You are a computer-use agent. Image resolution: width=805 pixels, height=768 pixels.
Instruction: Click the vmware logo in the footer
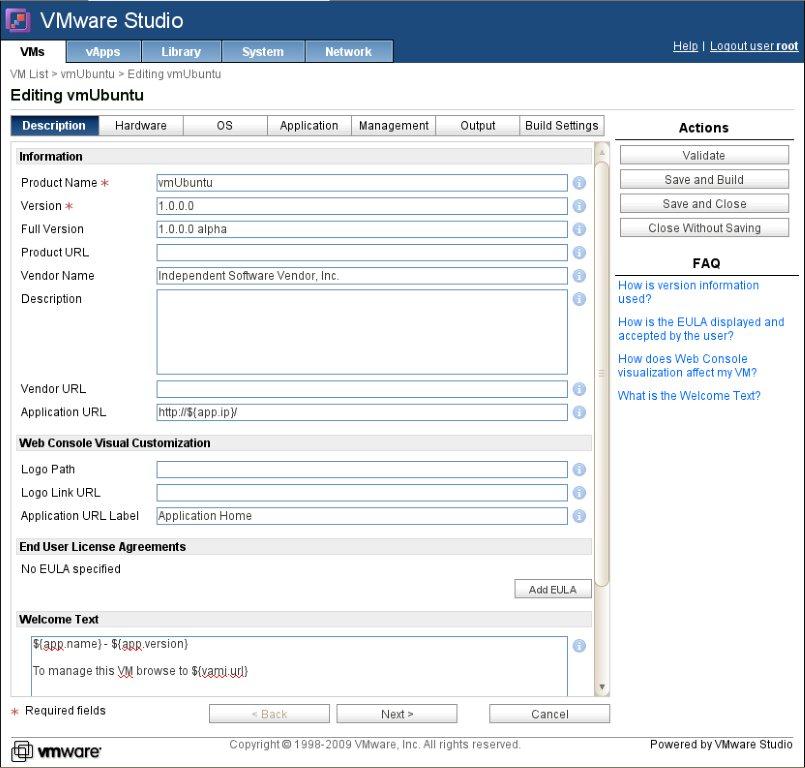pyautogui.click(x=56, y=751)
